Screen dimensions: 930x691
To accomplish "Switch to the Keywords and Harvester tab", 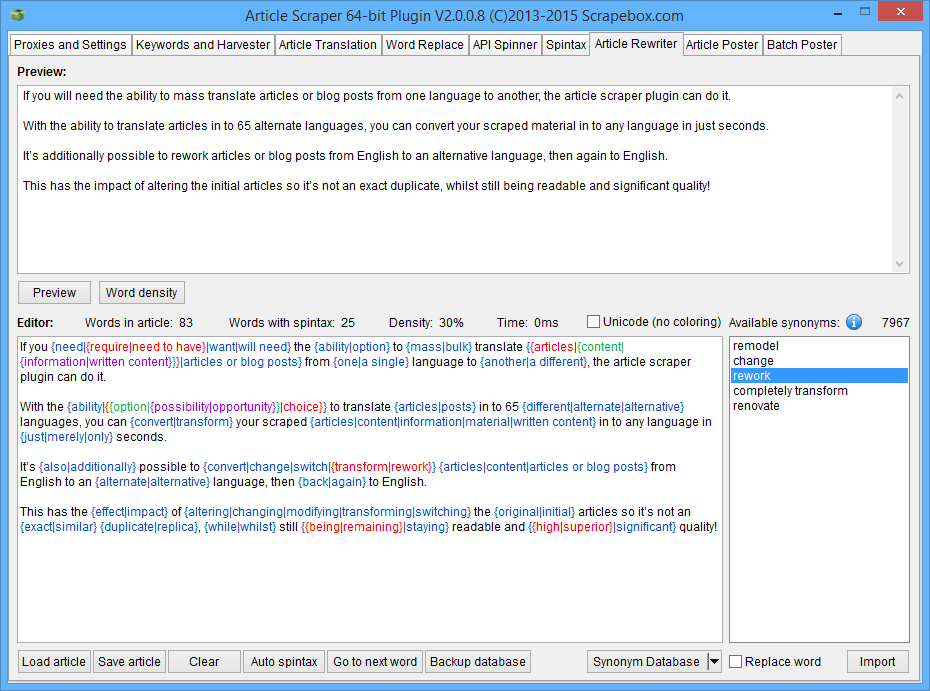I will point(203,45).
